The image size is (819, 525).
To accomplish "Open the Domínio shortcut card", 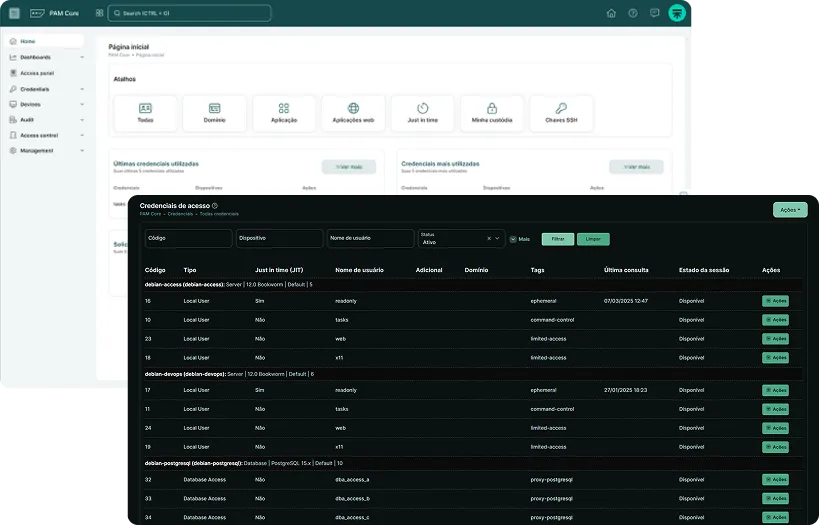I will point(215,113).
